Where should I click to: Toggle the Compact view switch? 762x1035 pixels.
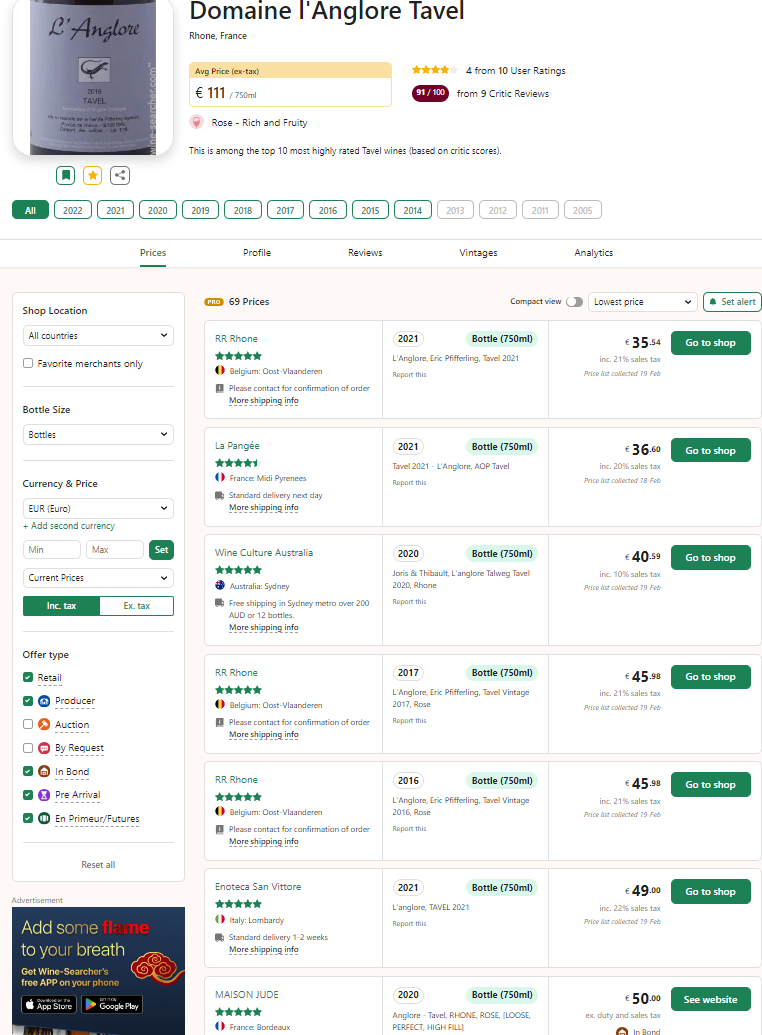point(574,302)
